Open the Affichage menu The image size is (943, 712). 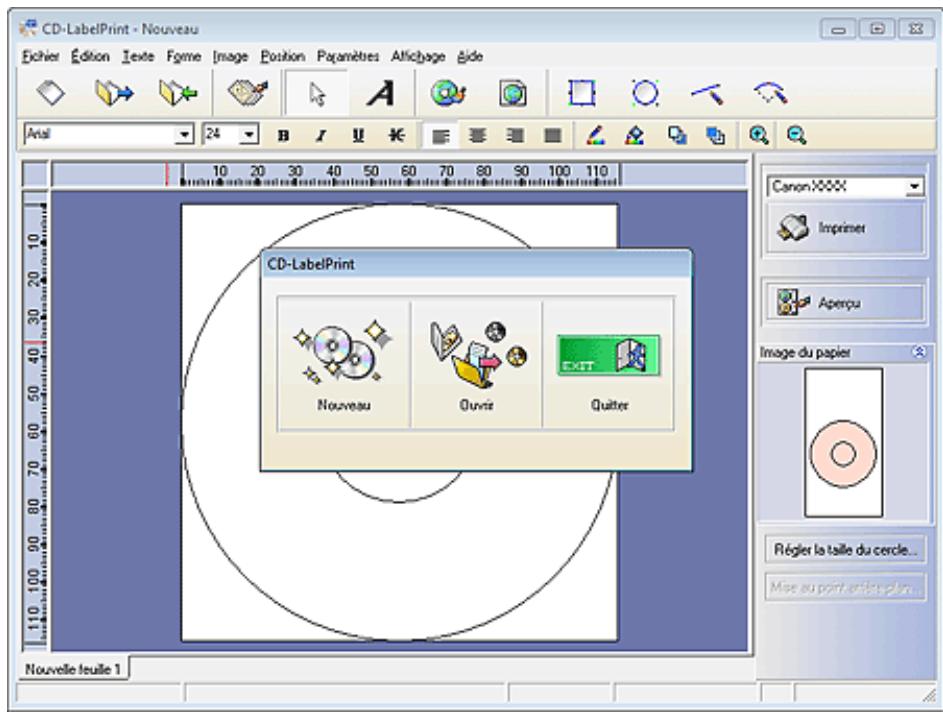coord(418,57)
